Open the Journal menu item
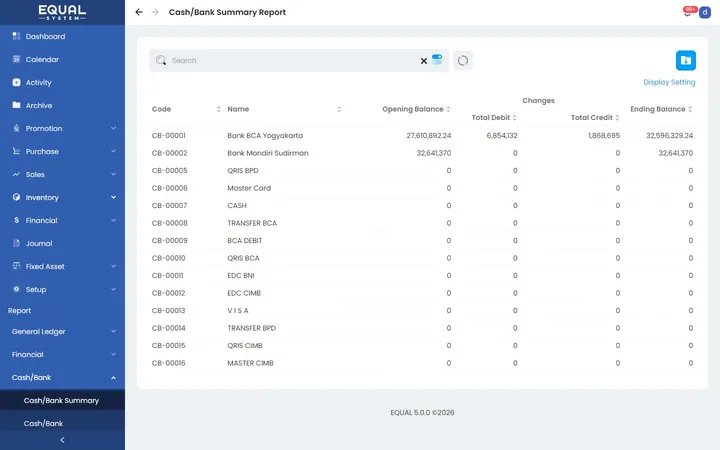The image size is (720, 450). 62,243
